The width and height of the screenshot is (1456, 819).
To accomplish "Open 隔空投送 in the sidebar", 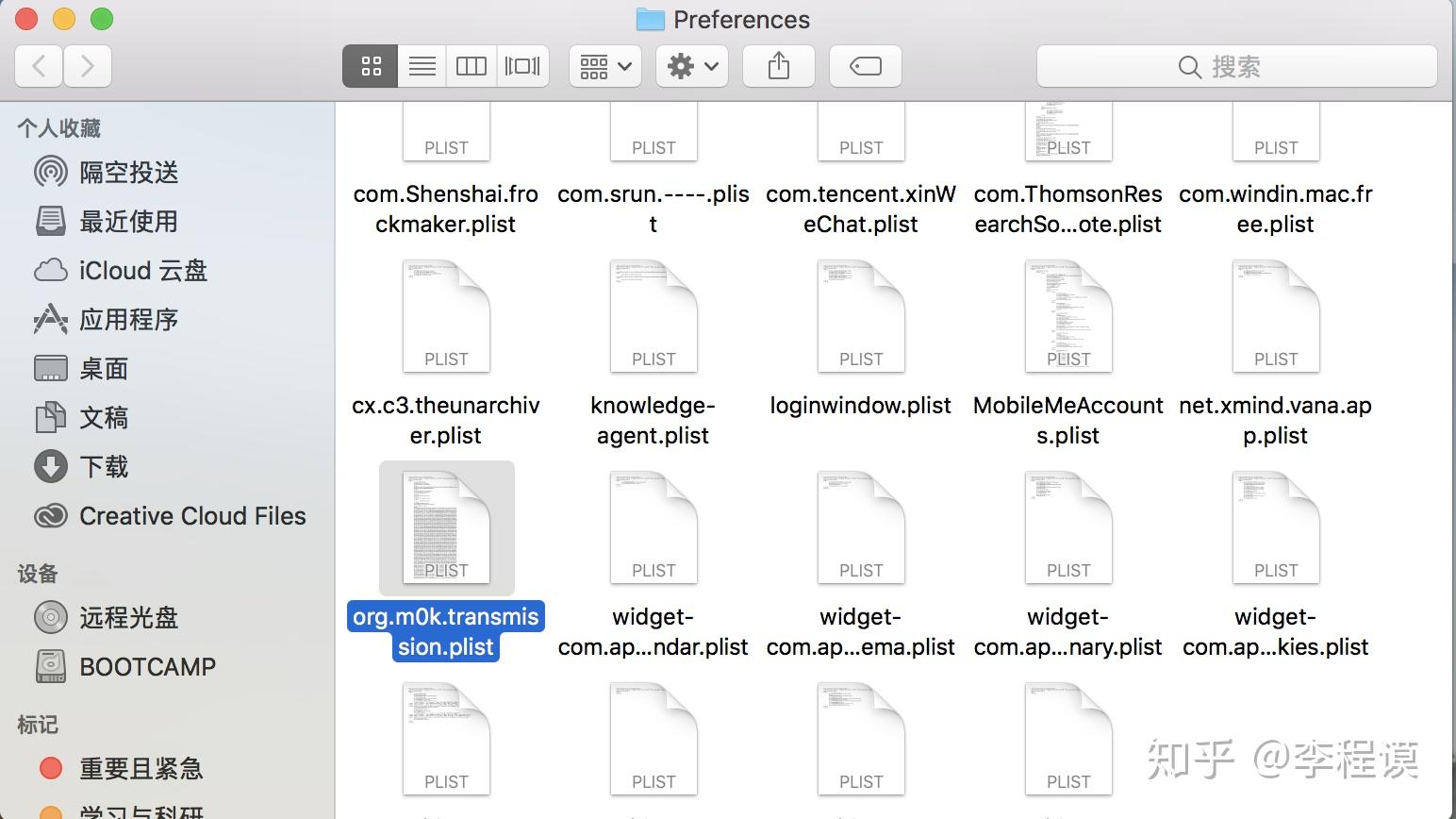I will click(x=126, y=173).
